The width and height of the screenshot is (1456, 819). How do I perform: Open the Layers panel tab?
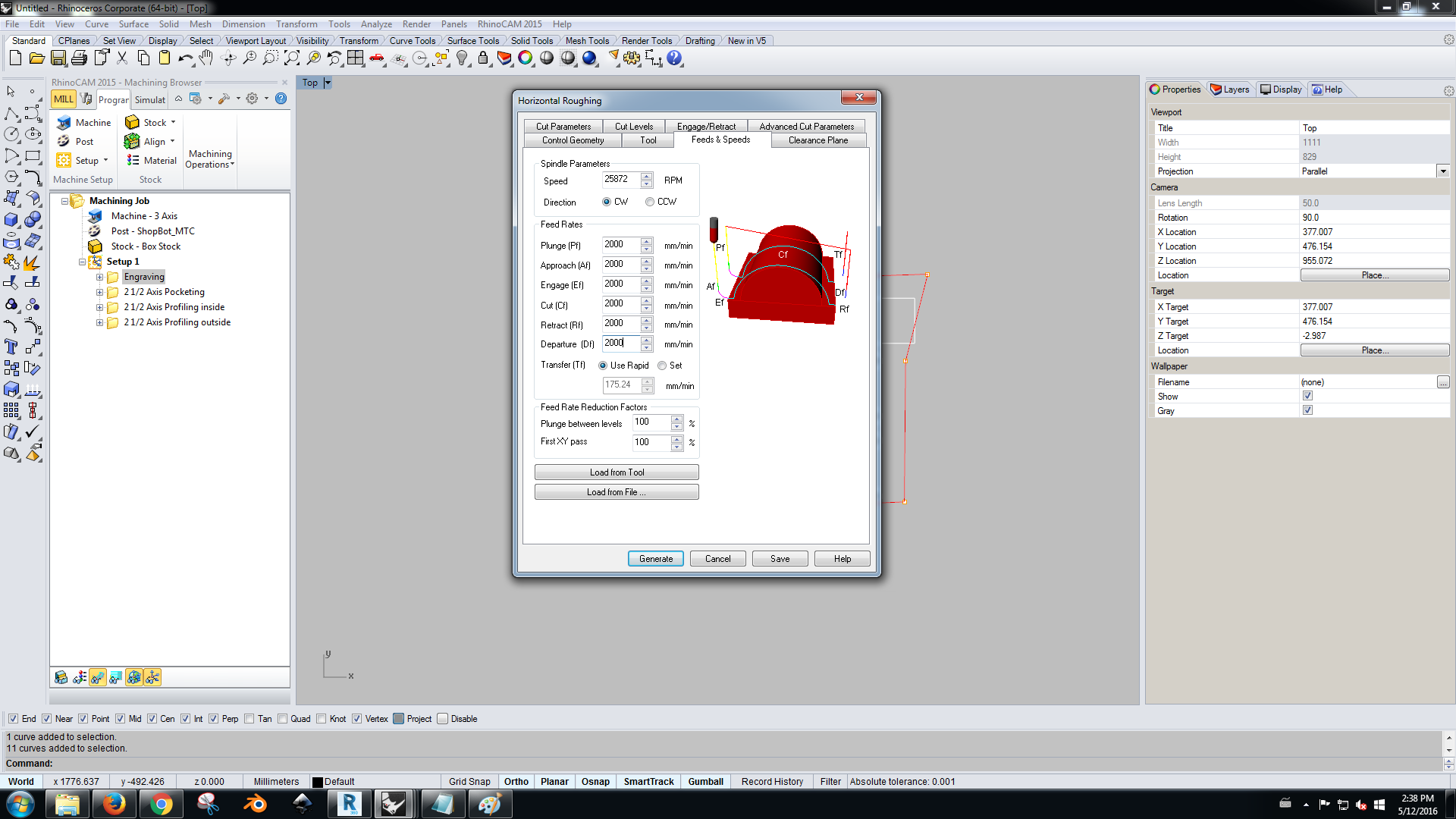pyautogui.click(x=1230, y=89)
